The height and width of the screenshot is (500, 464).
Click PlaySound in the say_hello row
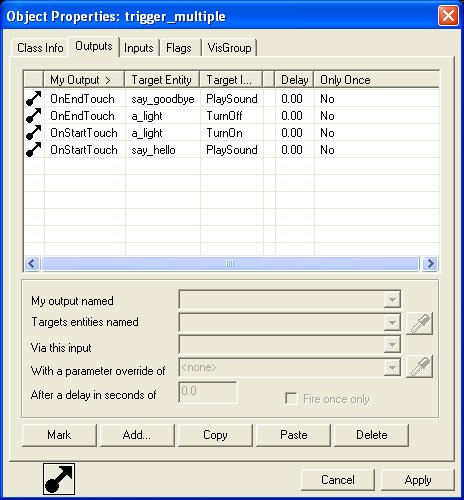(232, 150)
